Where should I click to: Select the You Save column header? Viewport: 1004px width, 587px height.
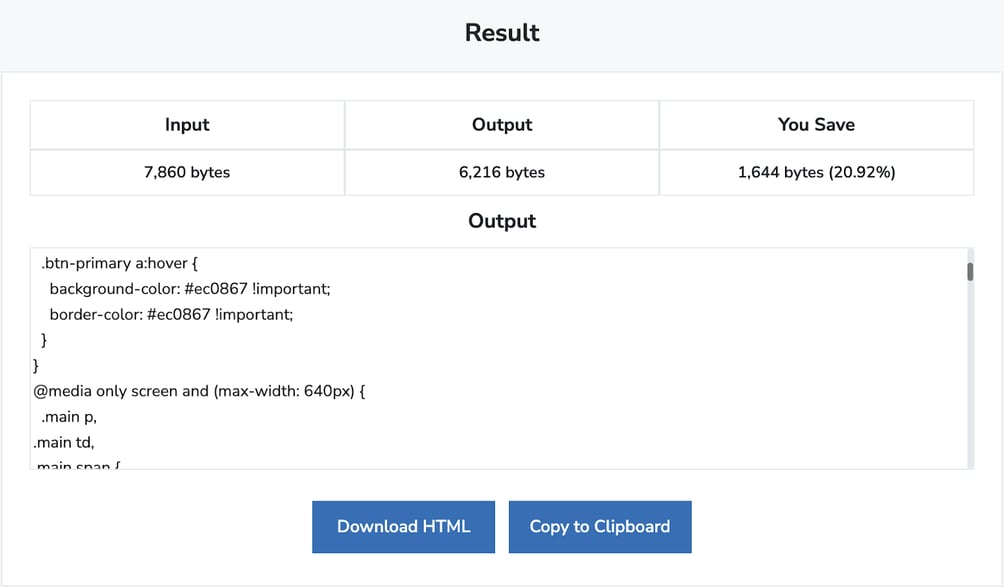[x=816, y=124]
